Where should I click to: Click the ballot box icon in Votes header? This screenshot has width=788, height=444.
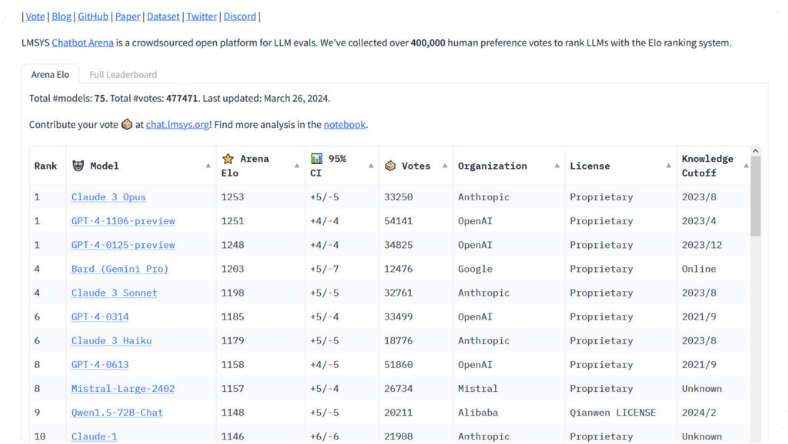coord(390,165)
